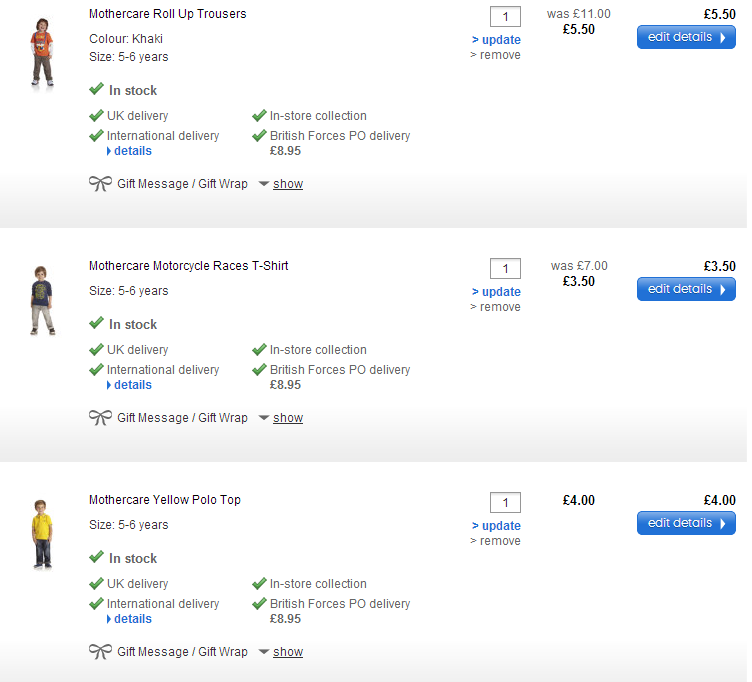The width and height of the screenshot is (752, 682).
Task: Remove Yellow Polo Top from the basket
Action: pos(496,541)
